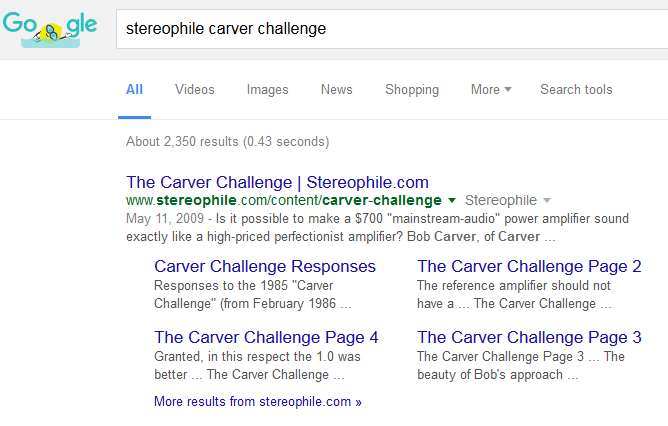Click More results from stereophile.com
Screen dimensions: 668x426
(258, 402)
